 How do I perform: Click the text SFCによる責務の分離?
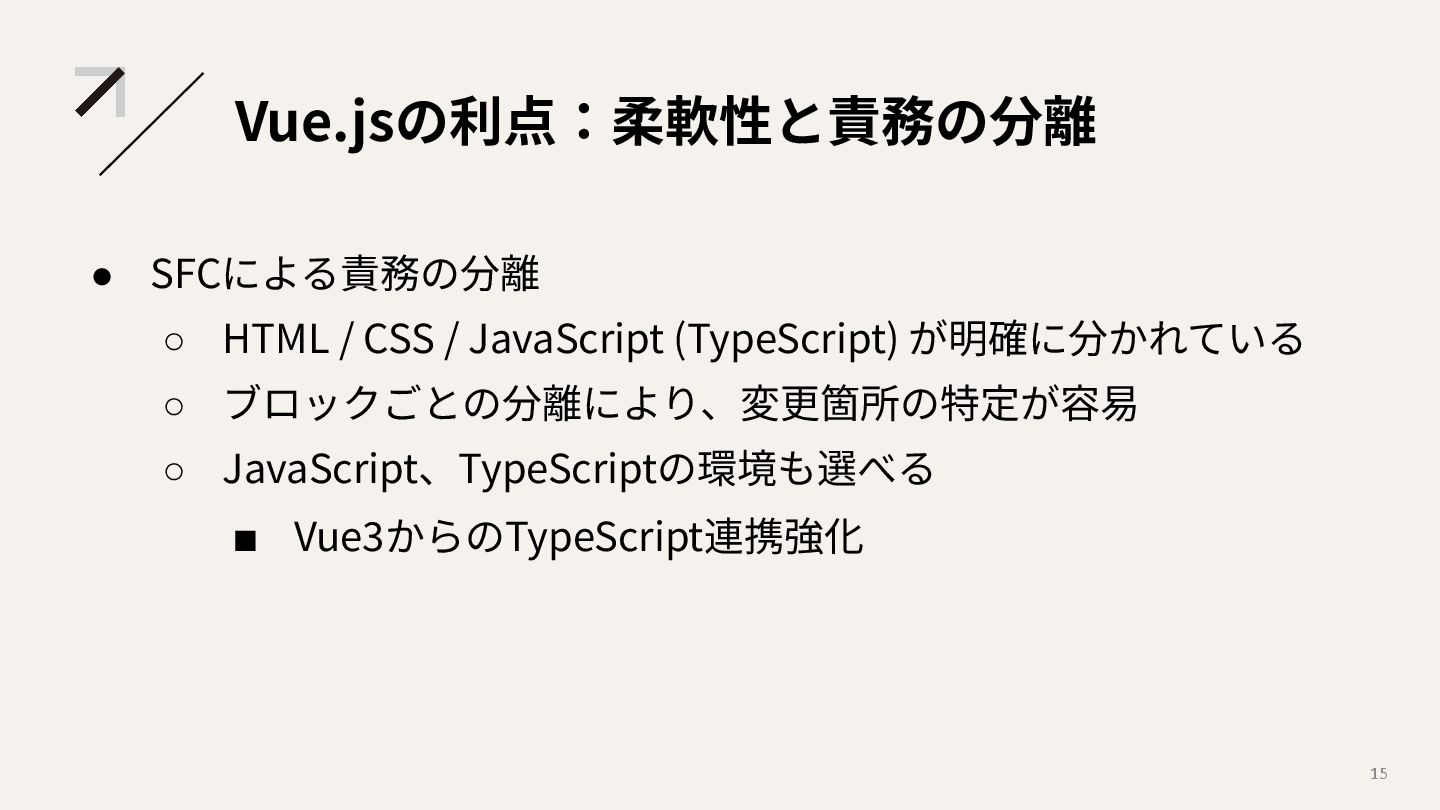pyautogui.click(x=345, y=273)
